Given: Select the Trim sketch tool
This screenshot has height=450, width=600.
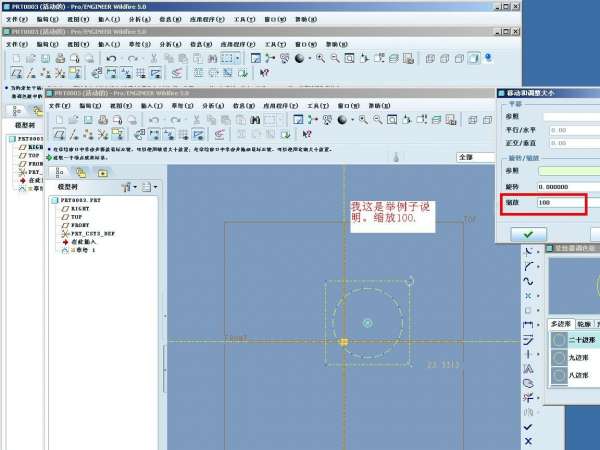Looking at the screenshot, I should [528, 398].
